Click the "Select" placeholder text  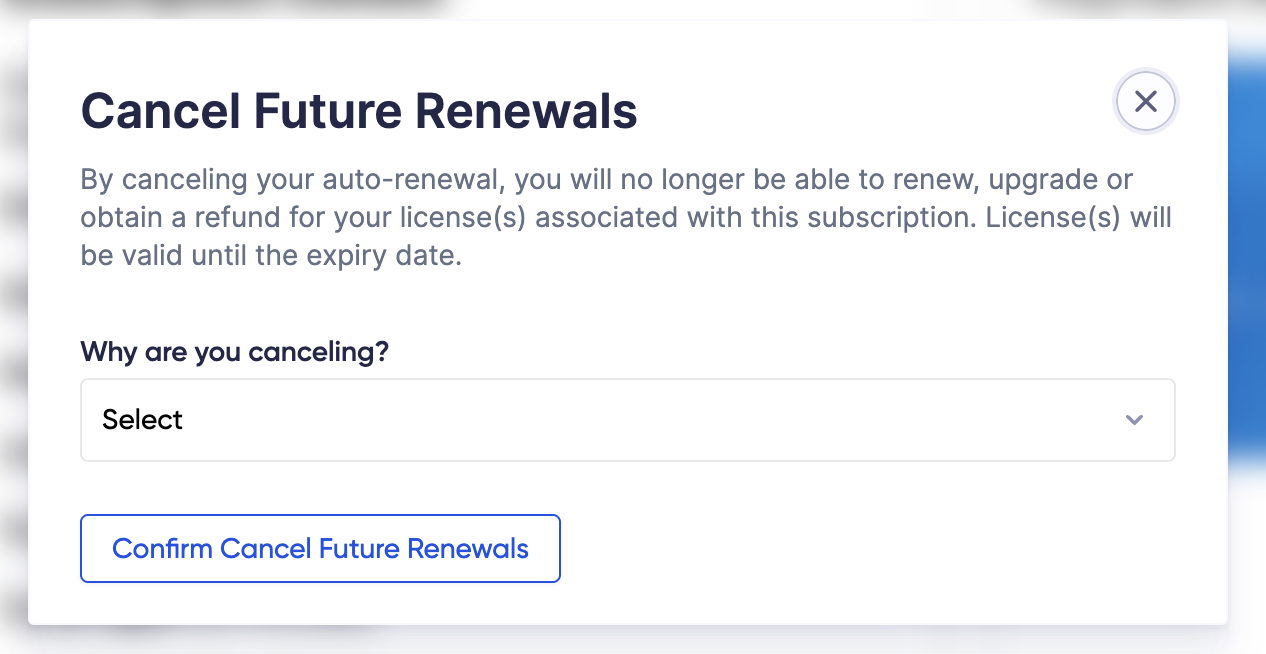(143, 420)
